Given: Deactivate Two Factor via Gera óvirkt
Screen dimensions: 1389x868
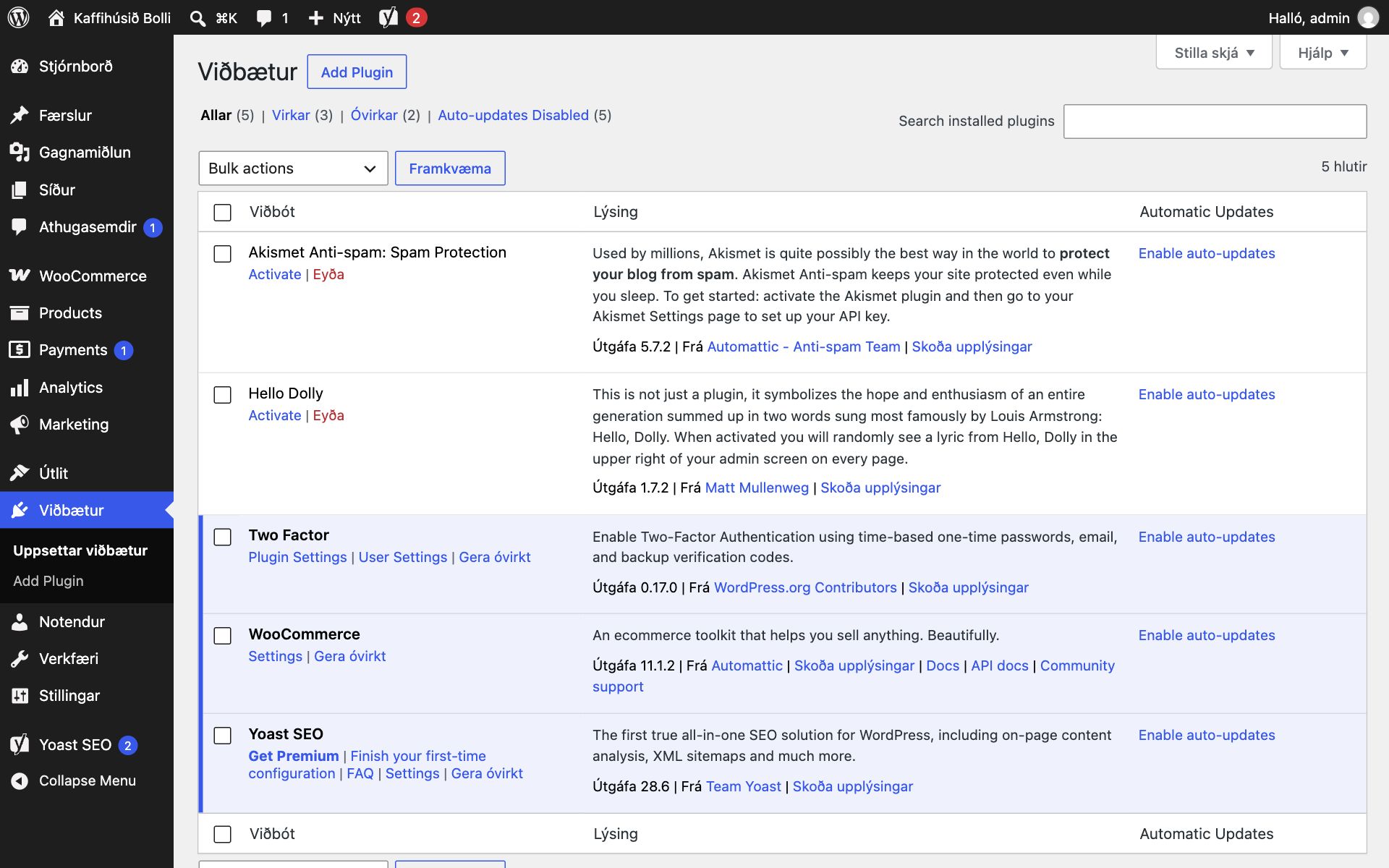Looking at the screenshot, I should pos(495,557).
